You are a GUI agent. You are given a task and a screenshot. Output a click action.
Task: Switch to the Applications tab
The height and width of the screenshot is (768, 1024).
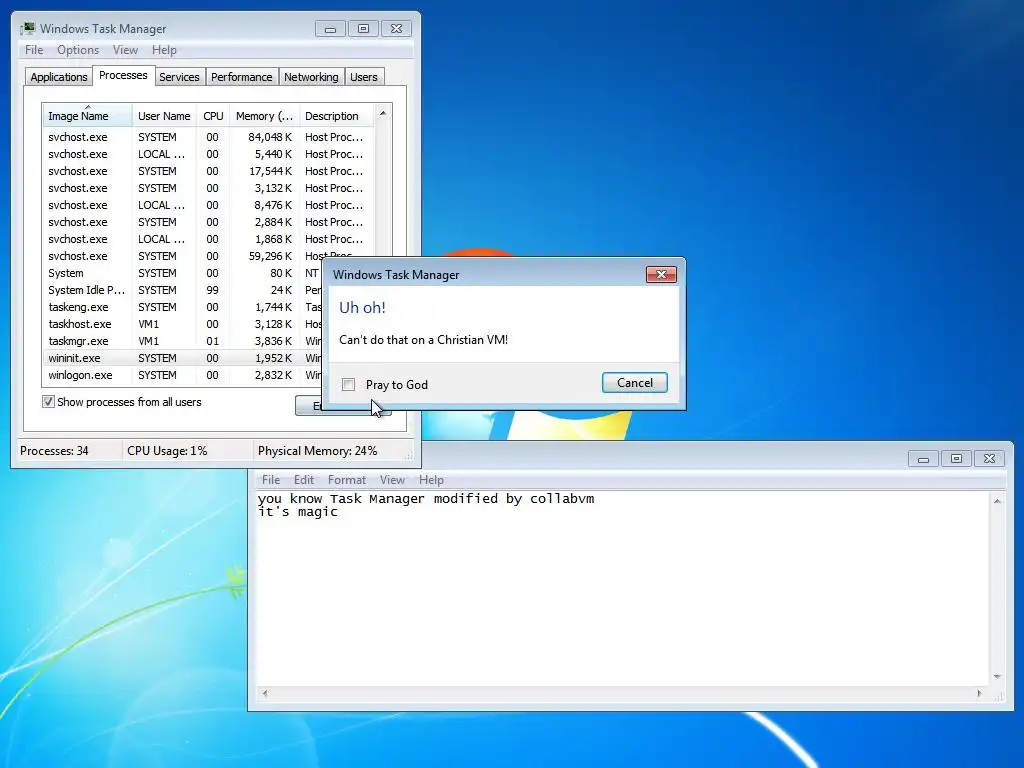pos(59,77)
